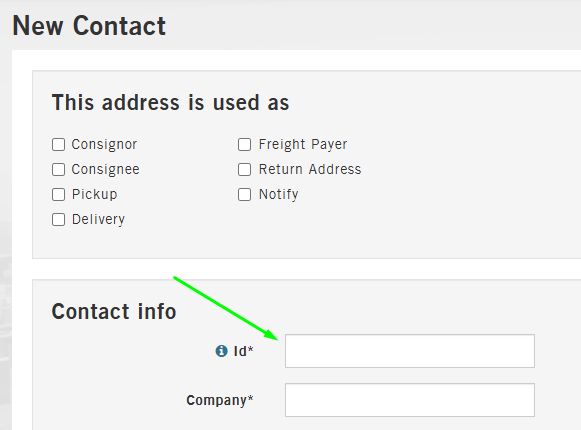This screenshot has height=430, width=581.
Task: Click the 'Delivery' label text
Action: pos(98,219)
